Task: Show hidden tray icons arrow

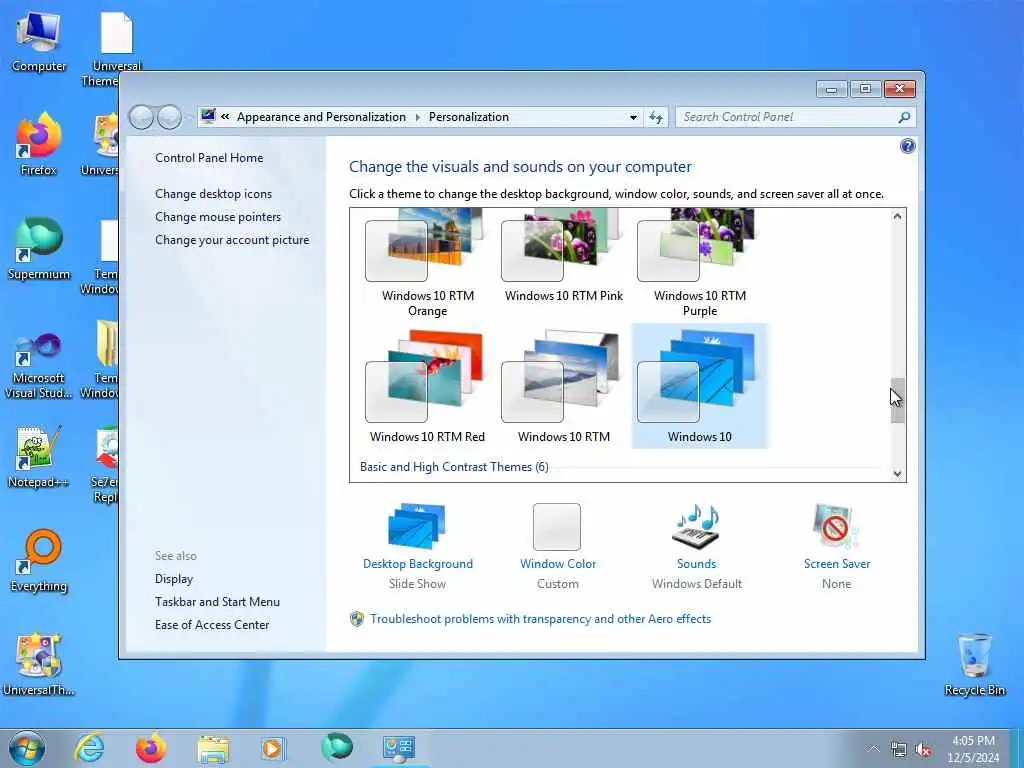Action: pos(873,749)
